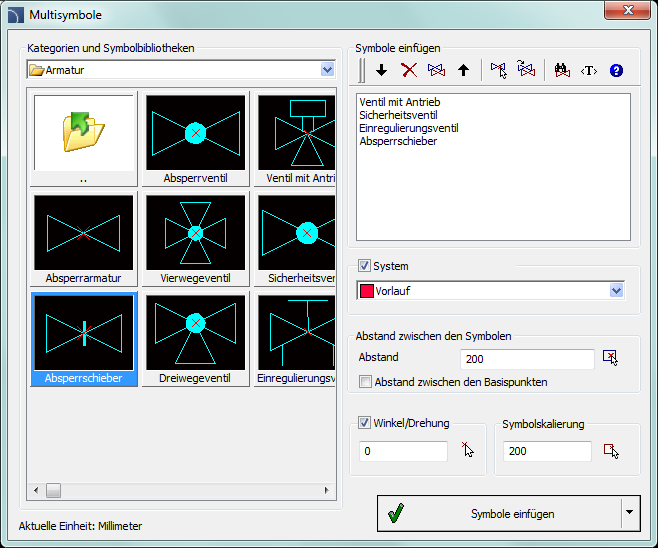Open the arrow next to Symbole einfügen

[x=628, y=513]
